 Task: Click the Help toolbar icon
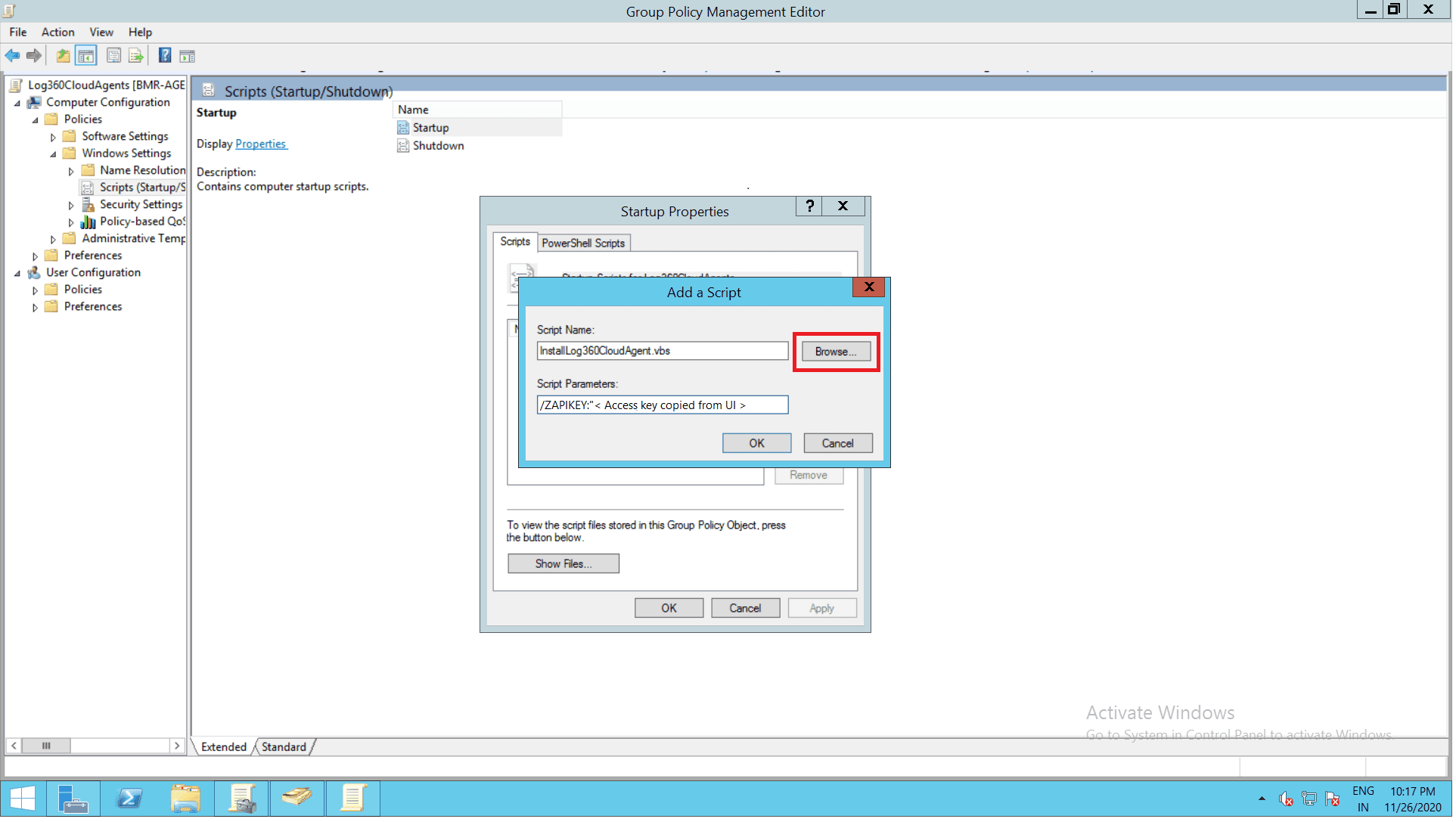tap(165, 55)
